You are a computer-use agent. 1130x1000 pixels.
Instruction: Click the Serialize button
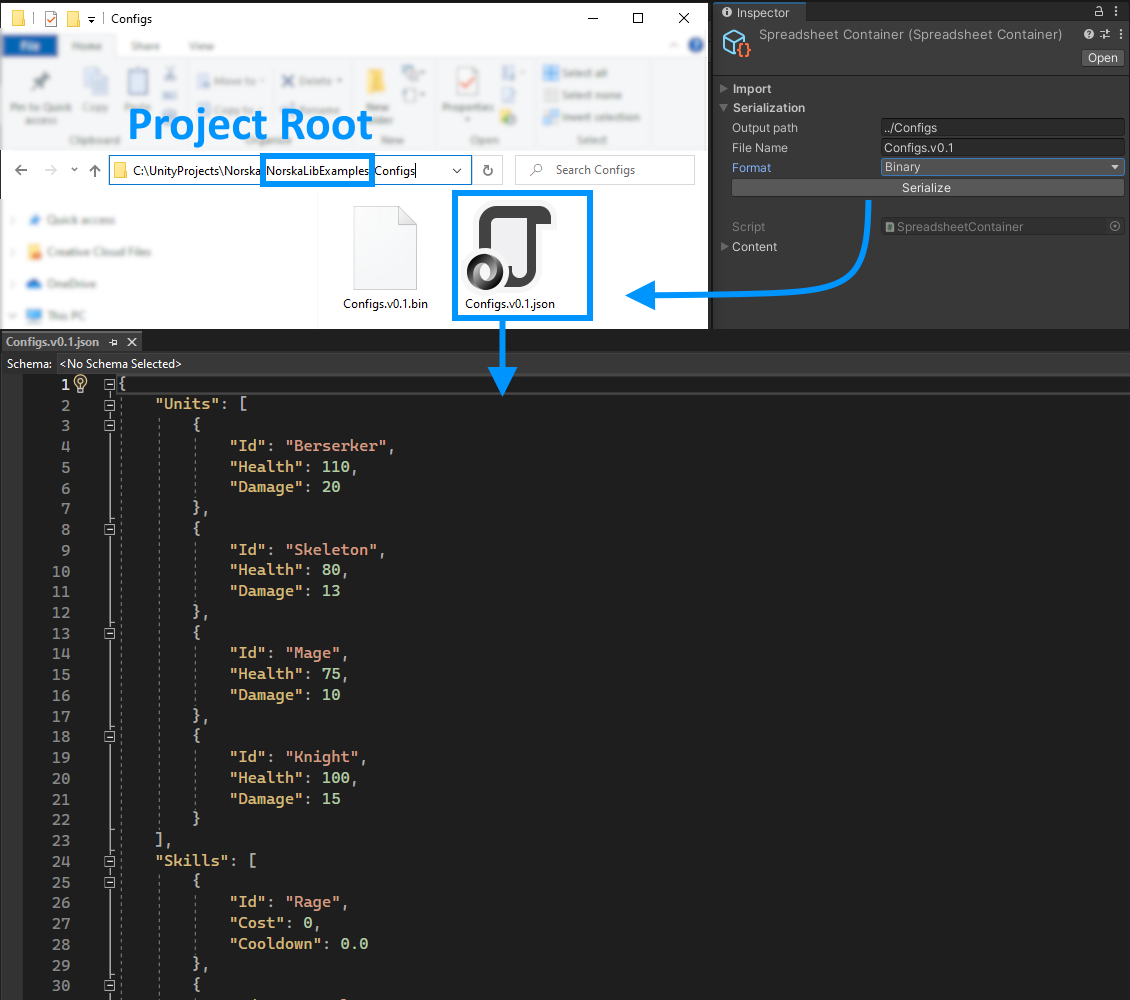click(927, 187)
